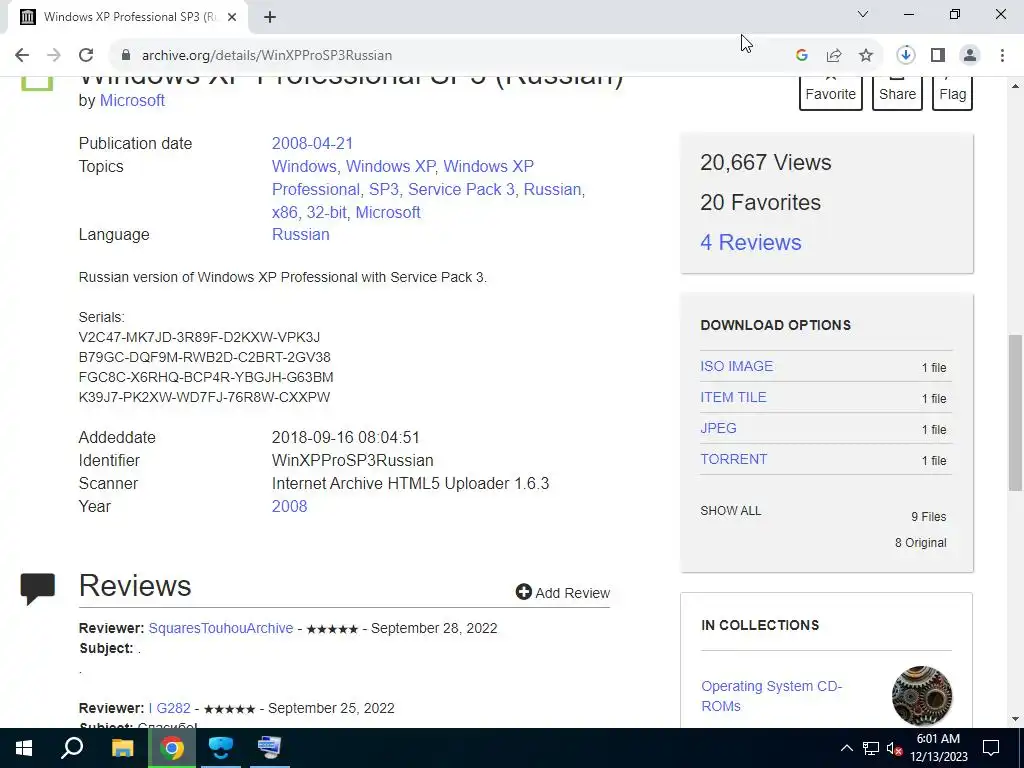Click the scrollbar down arrow
This screenshot has width=1024, height=768.
click(1015, 719)
